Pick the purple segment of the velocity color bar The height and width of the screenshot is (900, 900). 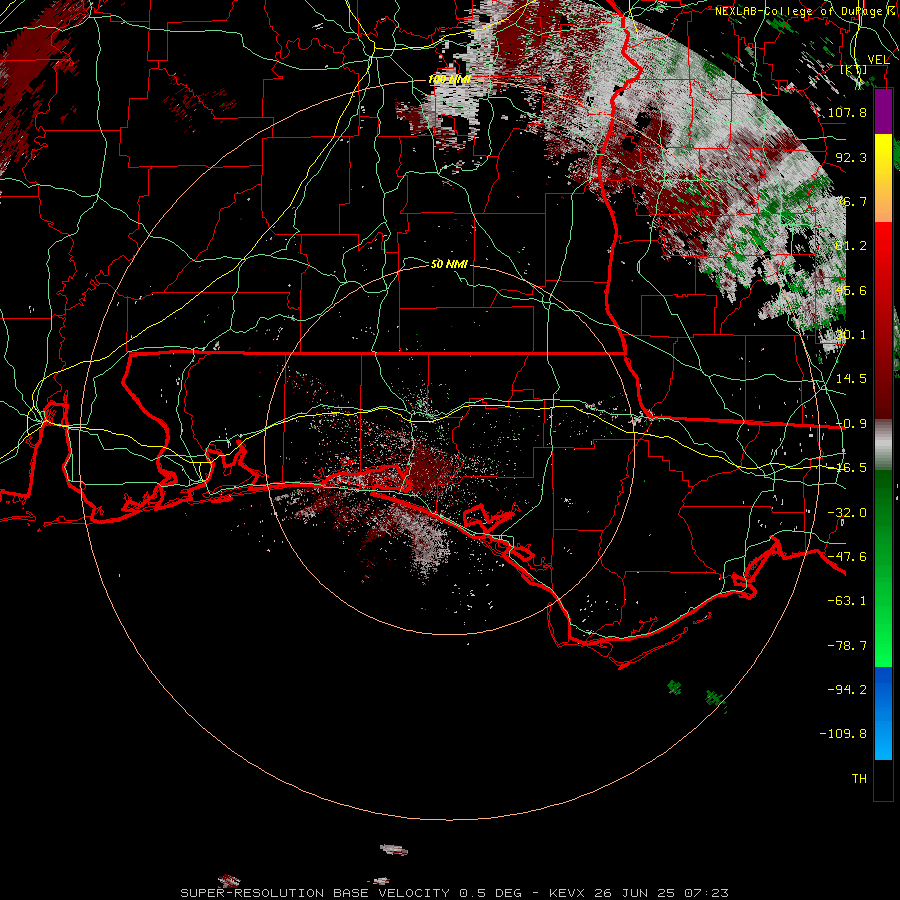(x=883, y=111)
